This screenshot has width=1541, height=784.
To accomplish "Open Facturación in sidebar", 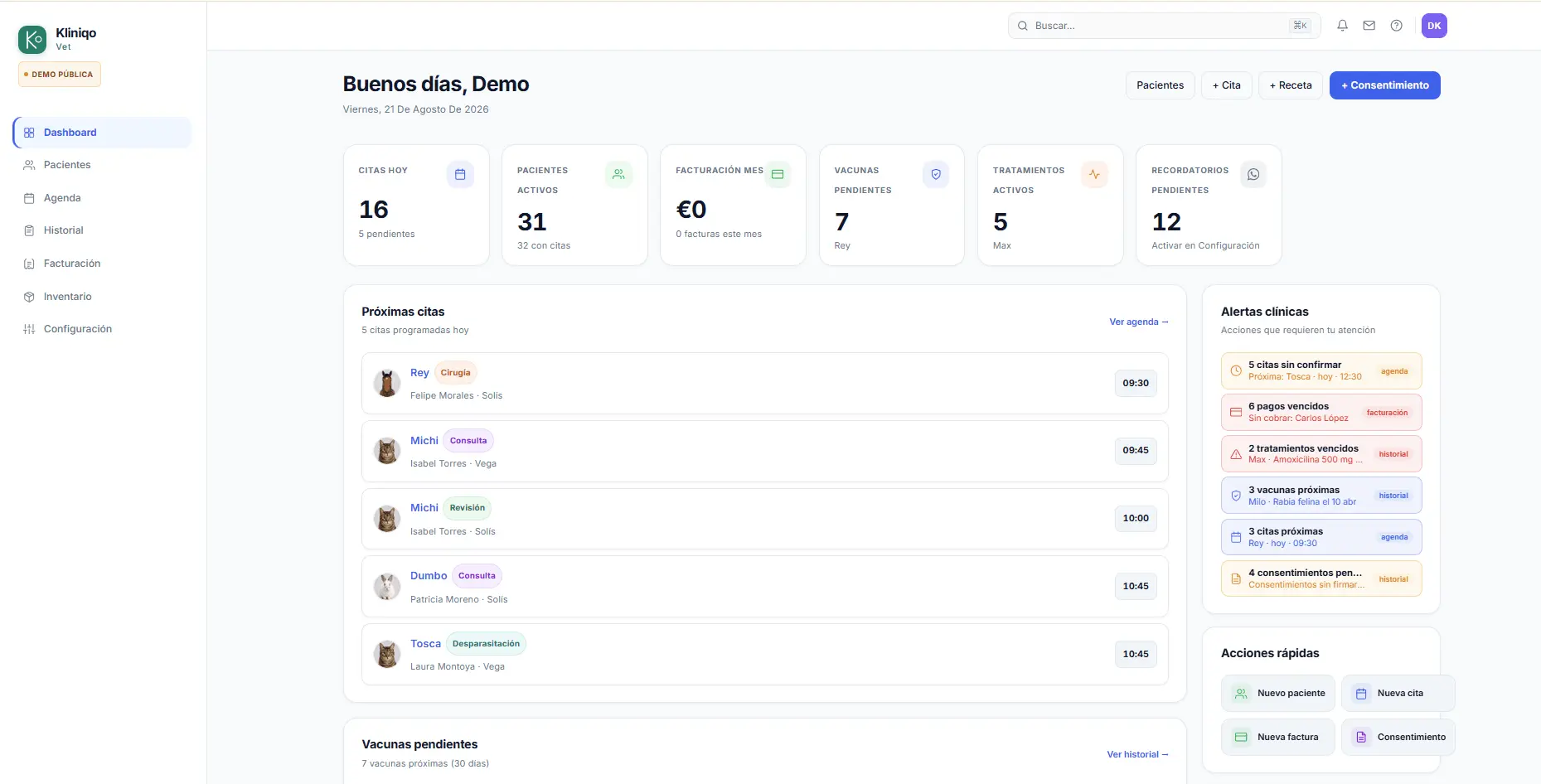I will click(x=102, y=264).
